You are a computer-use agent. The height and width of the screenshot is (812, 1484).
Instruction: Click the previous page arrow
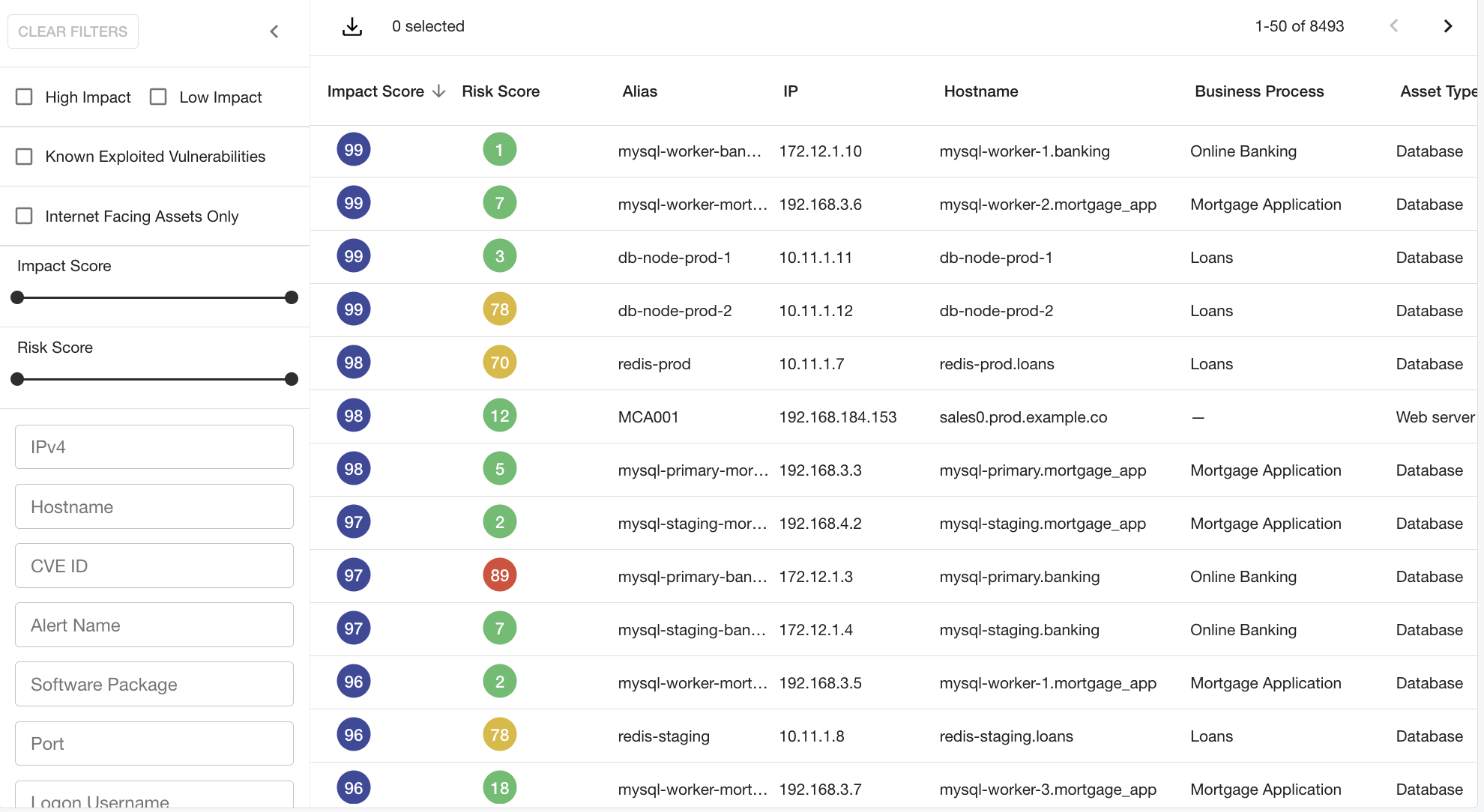coord(1393,26)
